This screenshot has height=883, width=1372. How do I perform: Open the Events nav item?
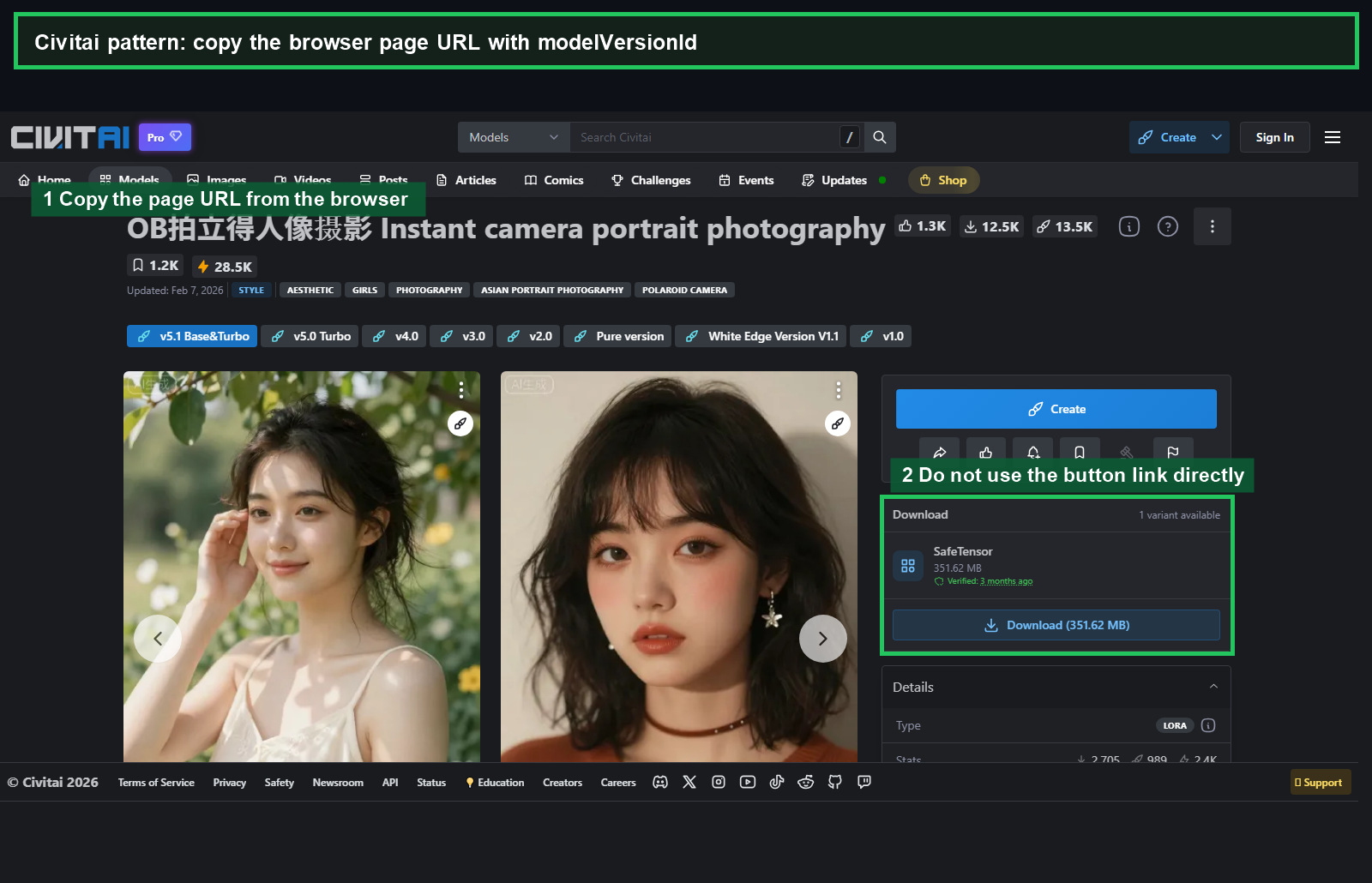pos(746,180)
